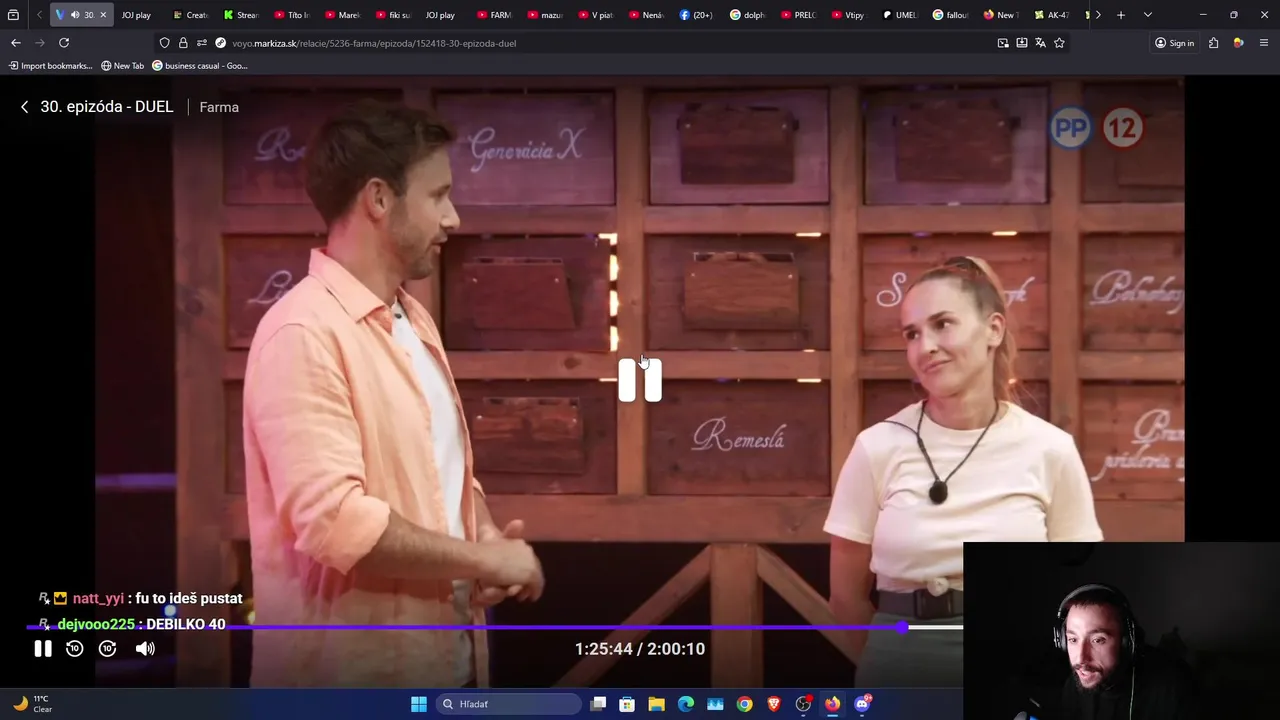Close the active 30. tab
Image resolution: width=1280 pixels, height=720 pixels.
102,15
